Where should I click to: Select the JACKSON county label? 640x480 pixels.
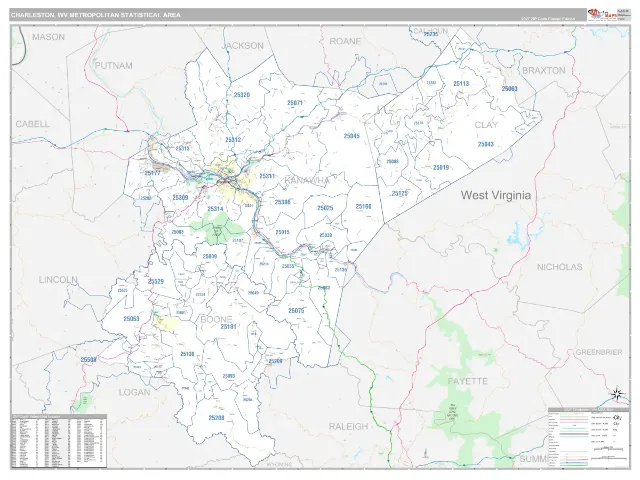[243, 46]
